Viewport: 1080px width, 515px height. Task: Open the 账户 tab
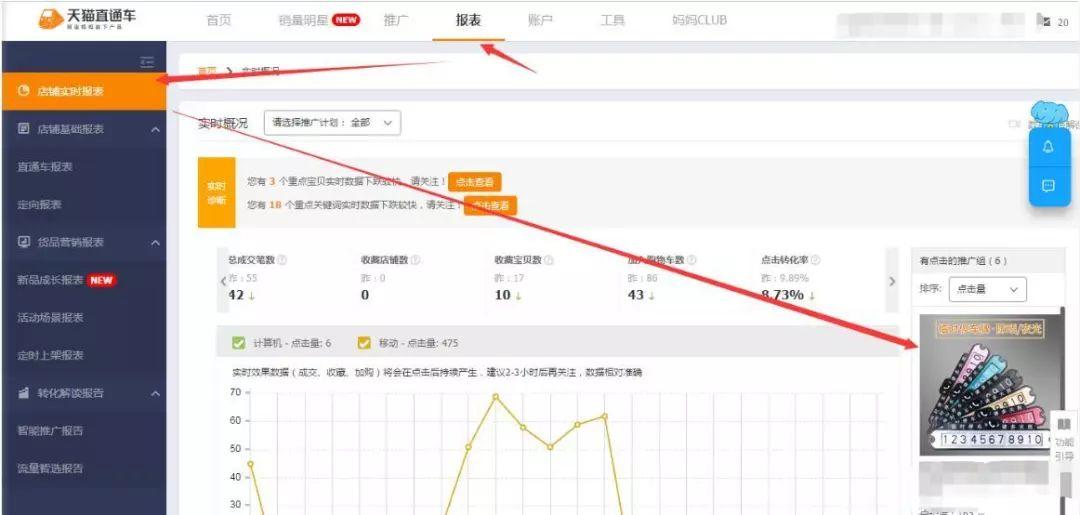[x=540, y=20]
